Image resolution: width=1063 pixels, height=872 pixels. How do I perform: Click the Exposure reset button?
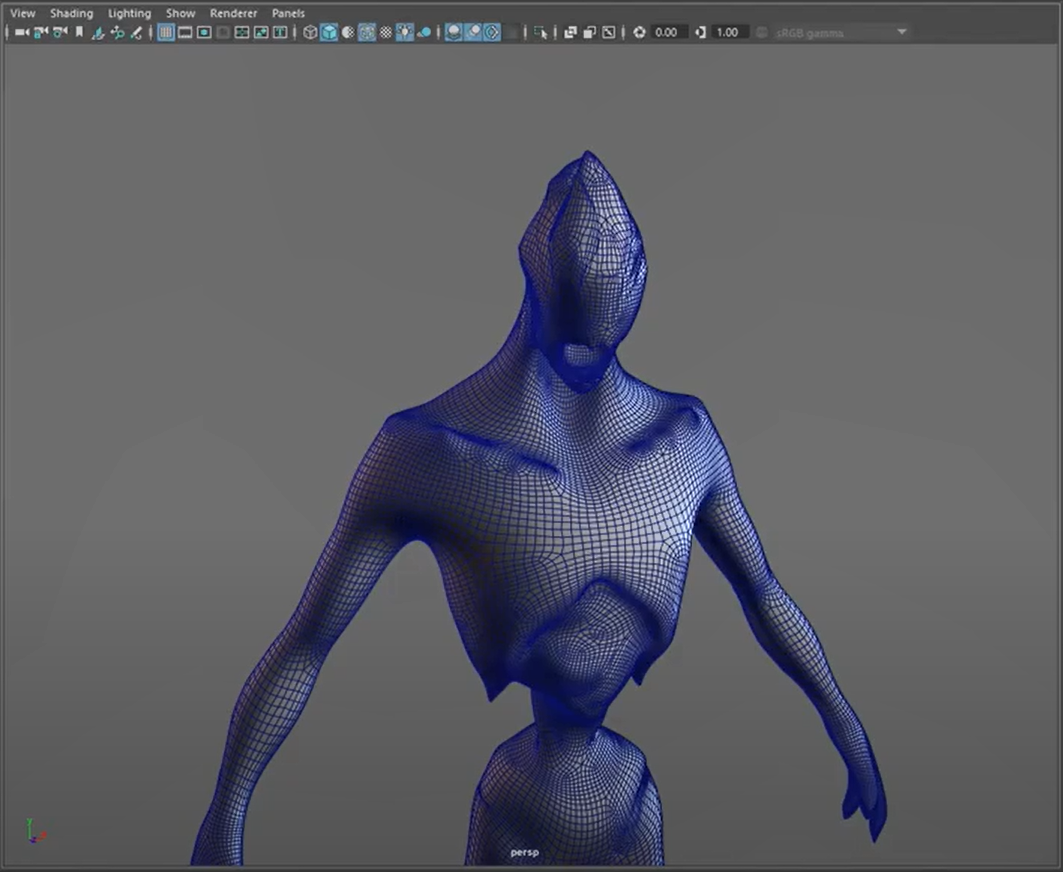click(x=640, y=32)
